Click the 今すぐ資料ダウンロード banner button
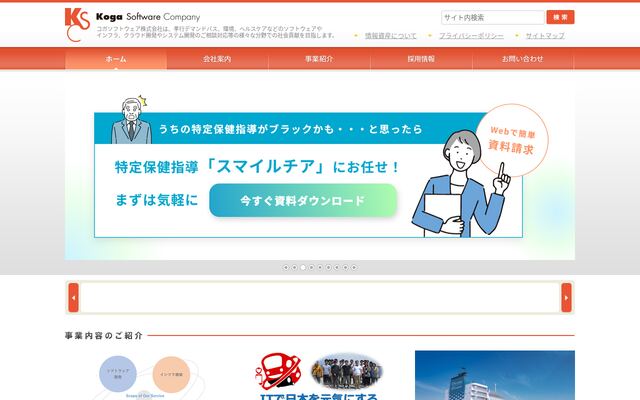This screenshot has height=400, width=640. tap(303, 200)
